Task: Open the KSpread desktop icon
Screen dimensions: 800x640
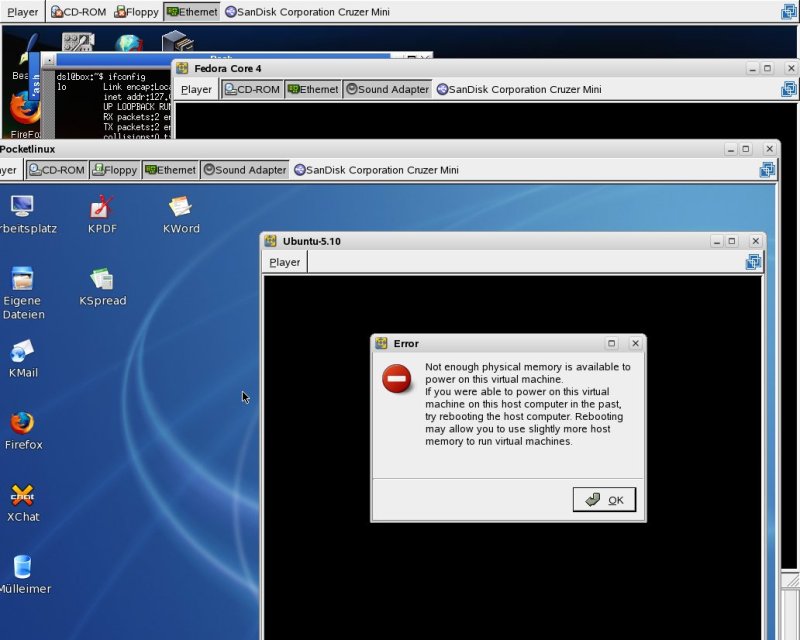Action: (x=102, y=280)
